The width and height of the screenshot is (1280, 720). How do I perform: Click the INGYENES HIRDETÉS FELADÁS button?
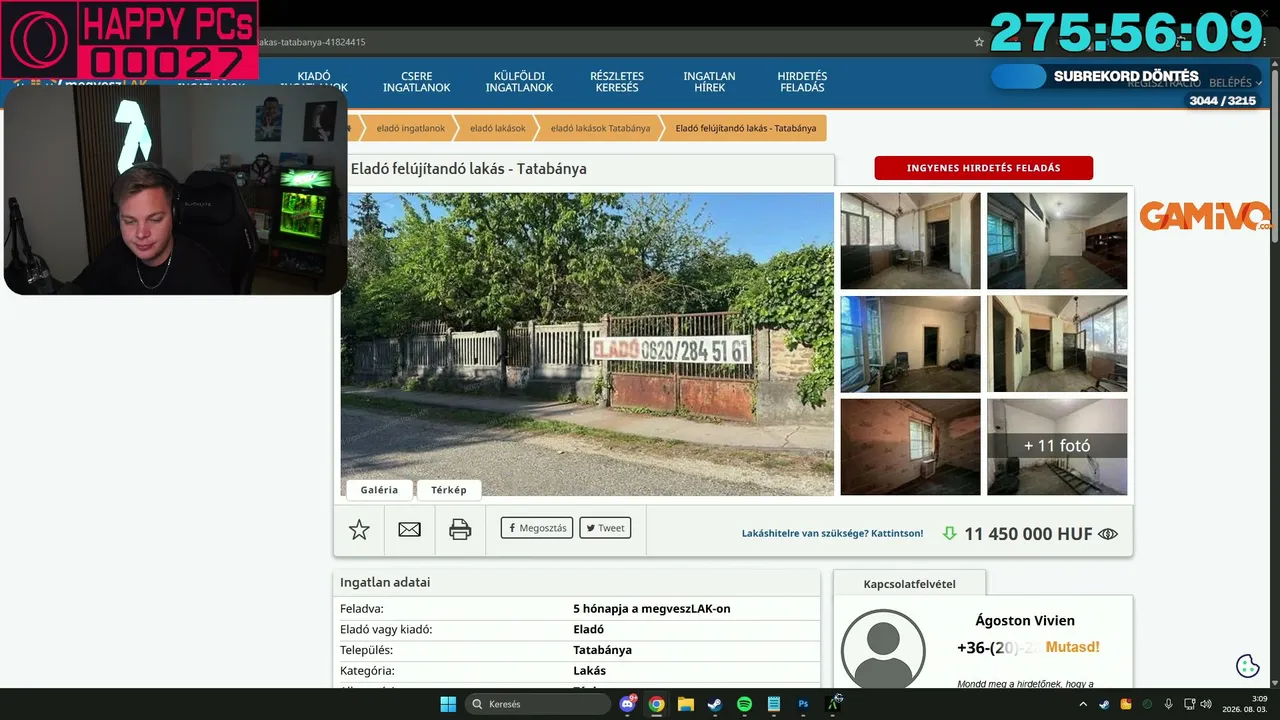(983, 168)
